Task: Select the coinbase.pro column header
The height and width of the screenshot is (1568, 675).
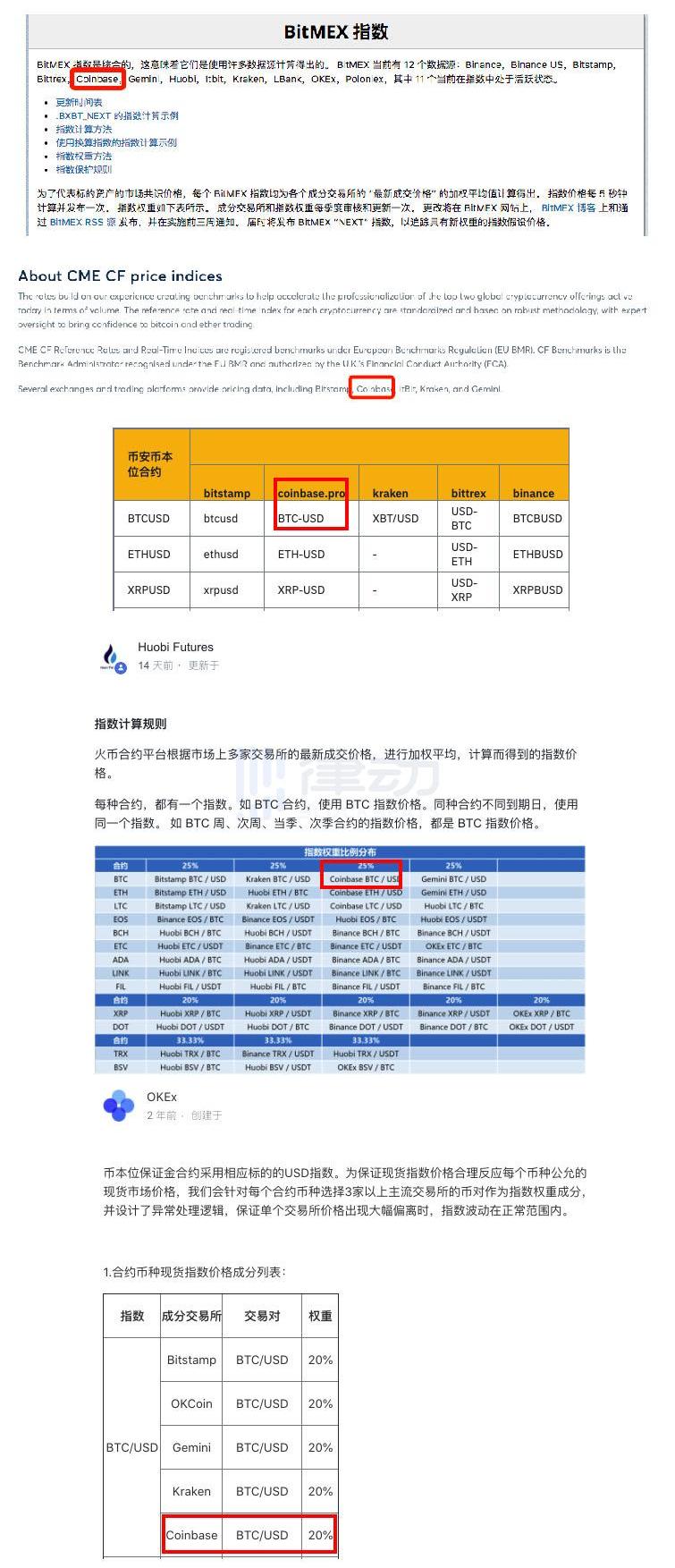Action: click(311, 493)
